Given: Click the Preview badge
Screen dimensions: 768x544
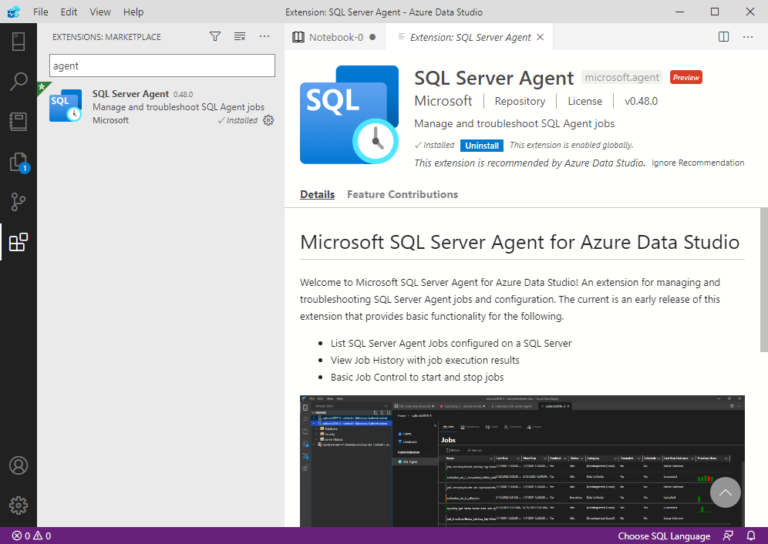Looking at the screenshot, I should point(686,77).
